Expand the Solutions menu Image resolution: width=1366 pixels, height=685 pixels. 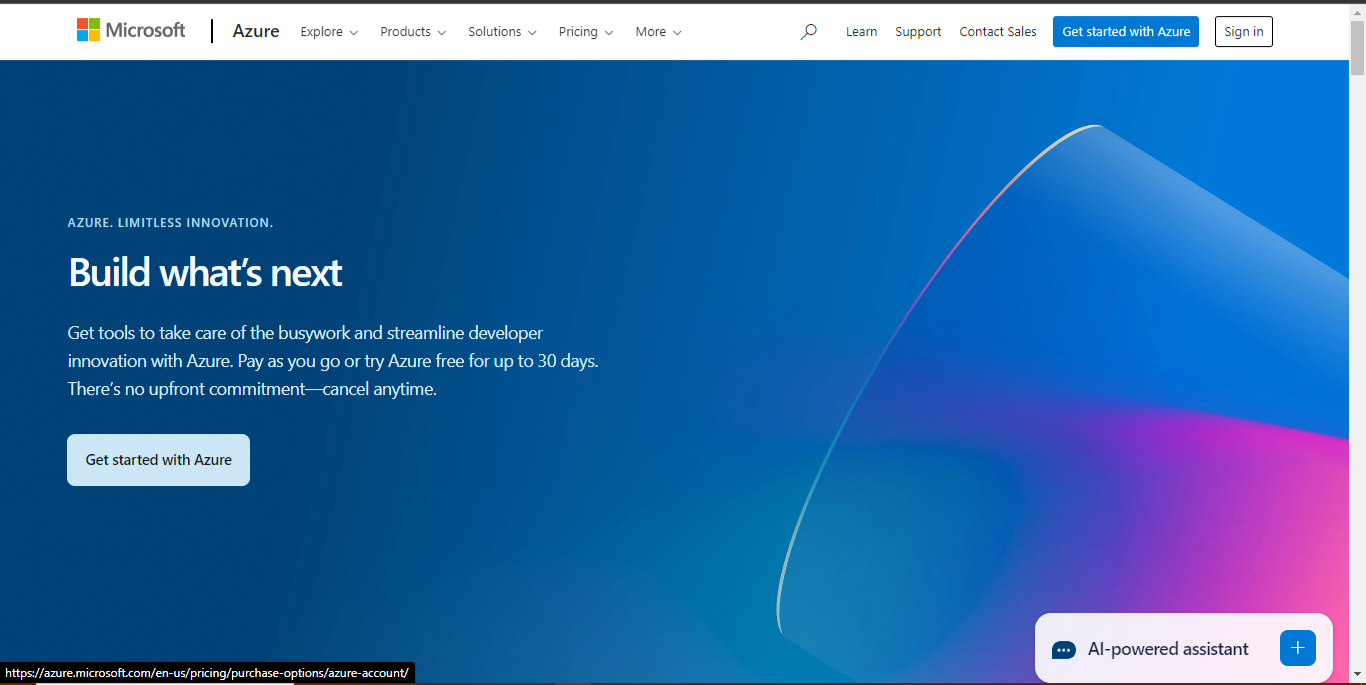click(x=502, y=32)
